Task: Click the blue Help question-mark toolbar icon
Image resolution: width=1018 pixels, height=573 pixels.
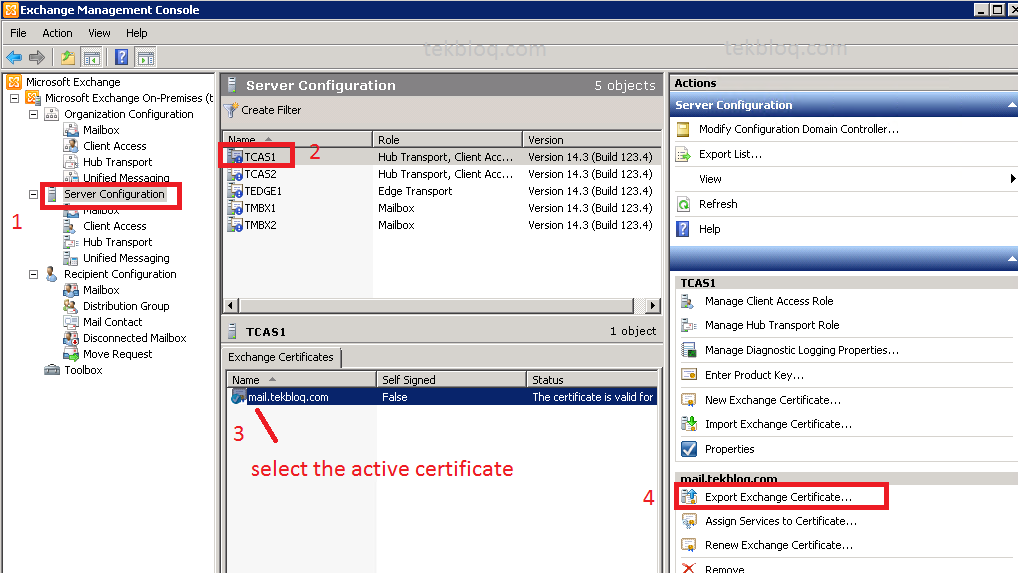Action: click(121, 58)
